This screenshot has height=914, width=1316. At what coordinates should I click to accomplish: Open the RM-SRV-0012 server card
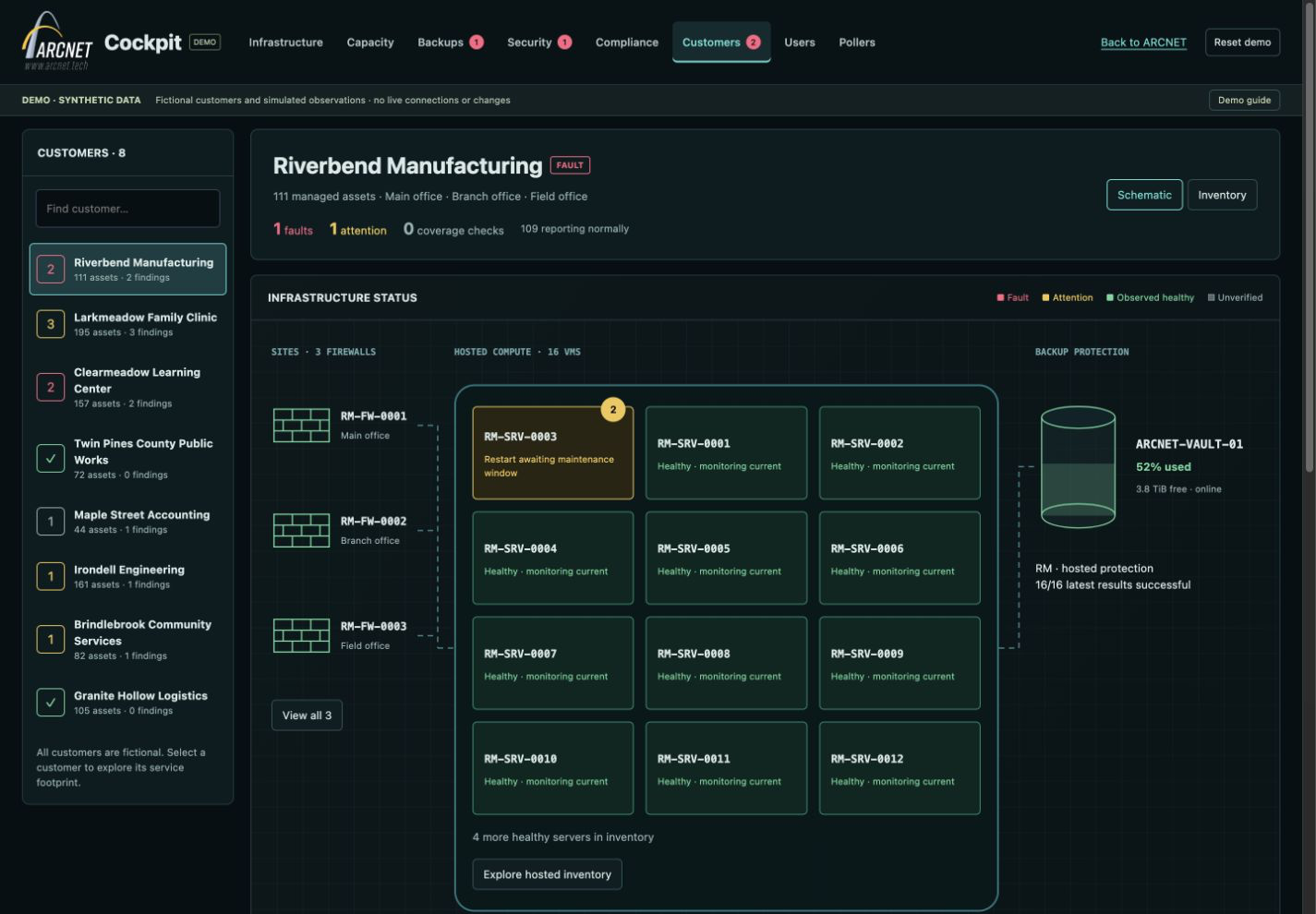[899, 768]
